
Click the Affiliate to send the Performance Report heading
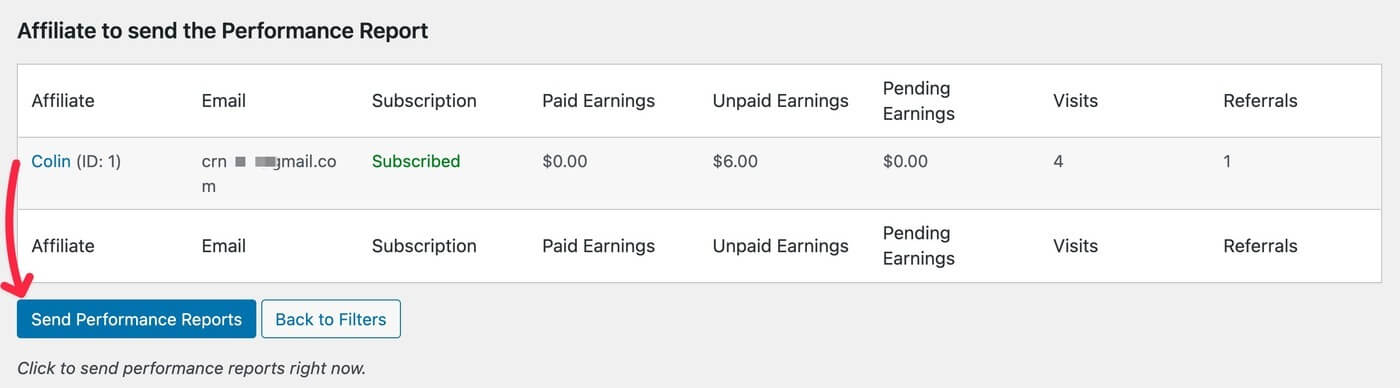(223, 31)
